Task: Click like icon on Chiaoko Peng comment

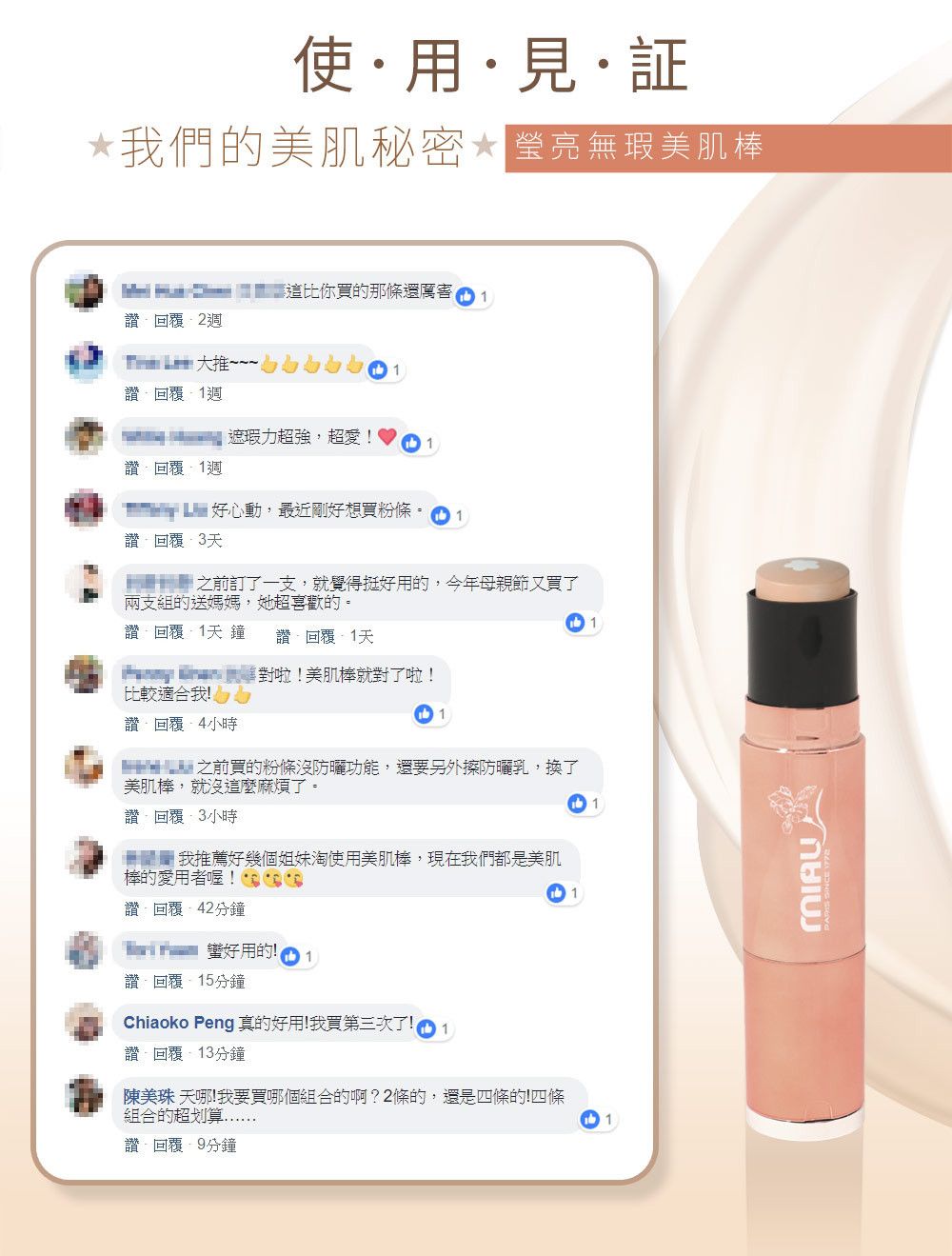Action: (426, 1028)
